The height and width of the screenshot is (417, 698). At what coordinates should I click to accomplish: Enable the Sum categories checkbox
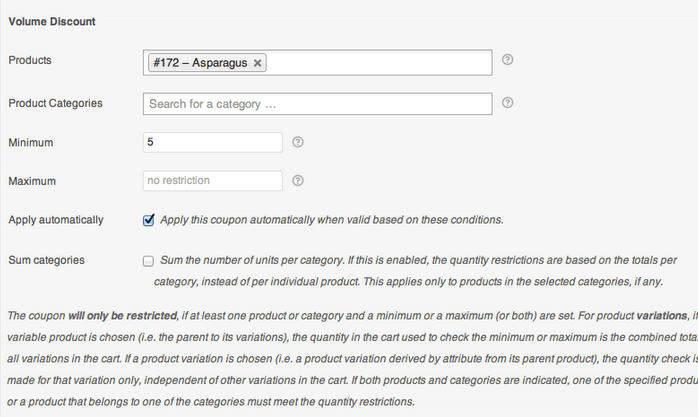point(148,261)
